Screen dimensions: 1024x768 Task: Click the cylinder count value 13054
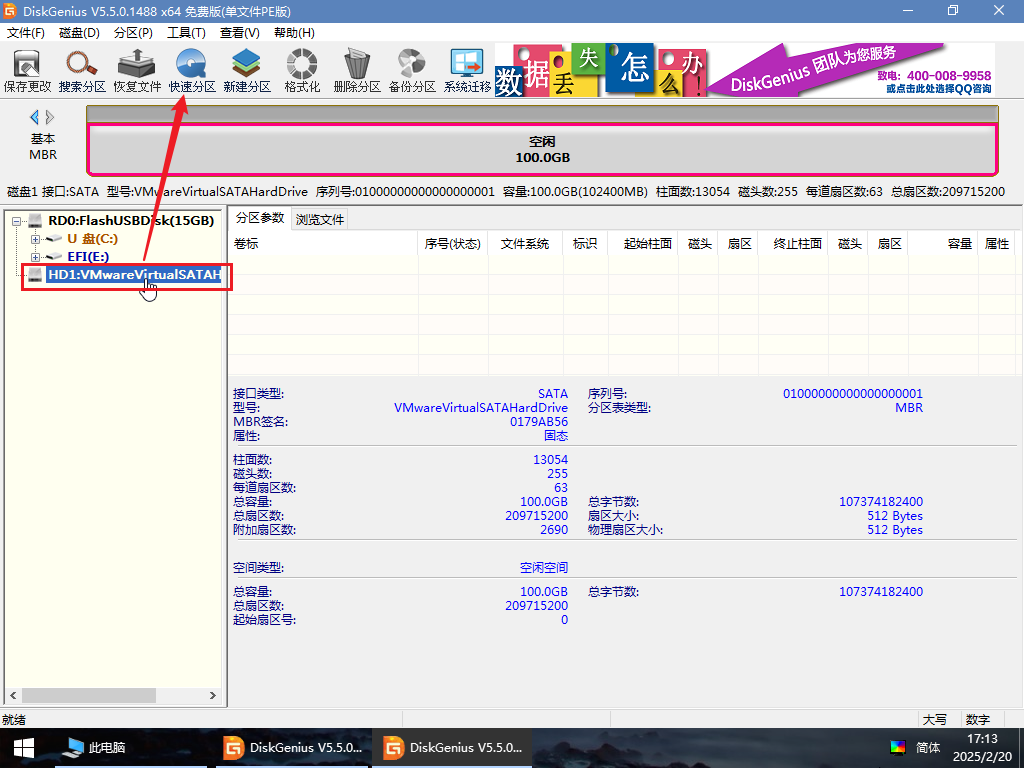click(551, 460)
